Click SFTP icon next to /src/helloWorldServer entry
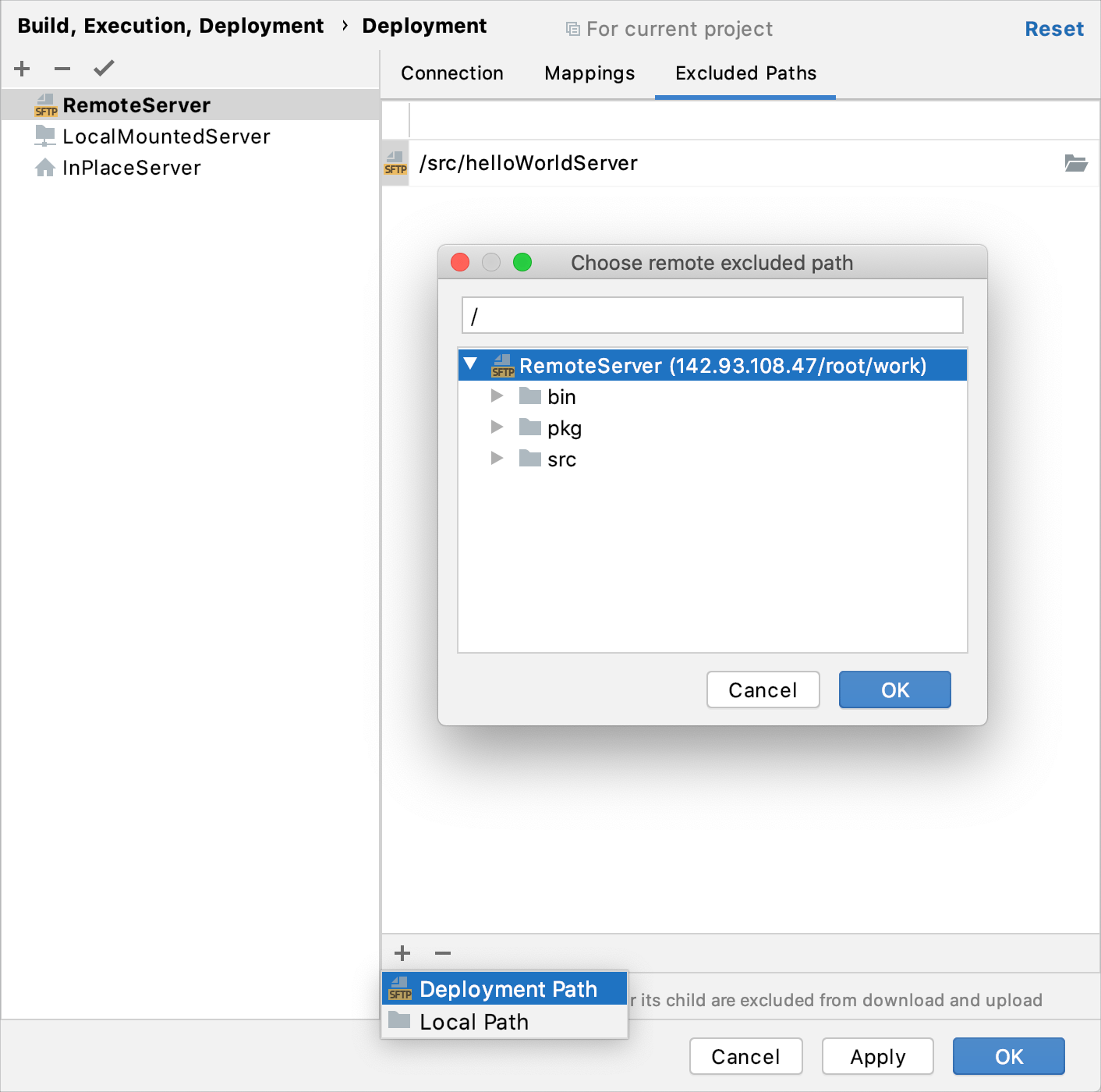This screenshot has width=1101, height=1092. click(395, 163)
